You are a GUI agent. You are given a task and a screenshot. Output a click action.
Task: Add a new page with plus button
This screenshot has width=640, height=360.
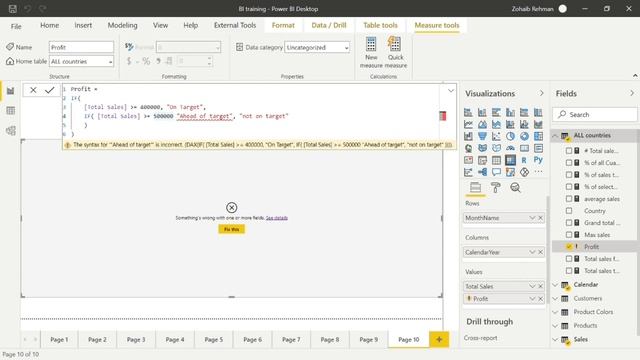point(439,340)
